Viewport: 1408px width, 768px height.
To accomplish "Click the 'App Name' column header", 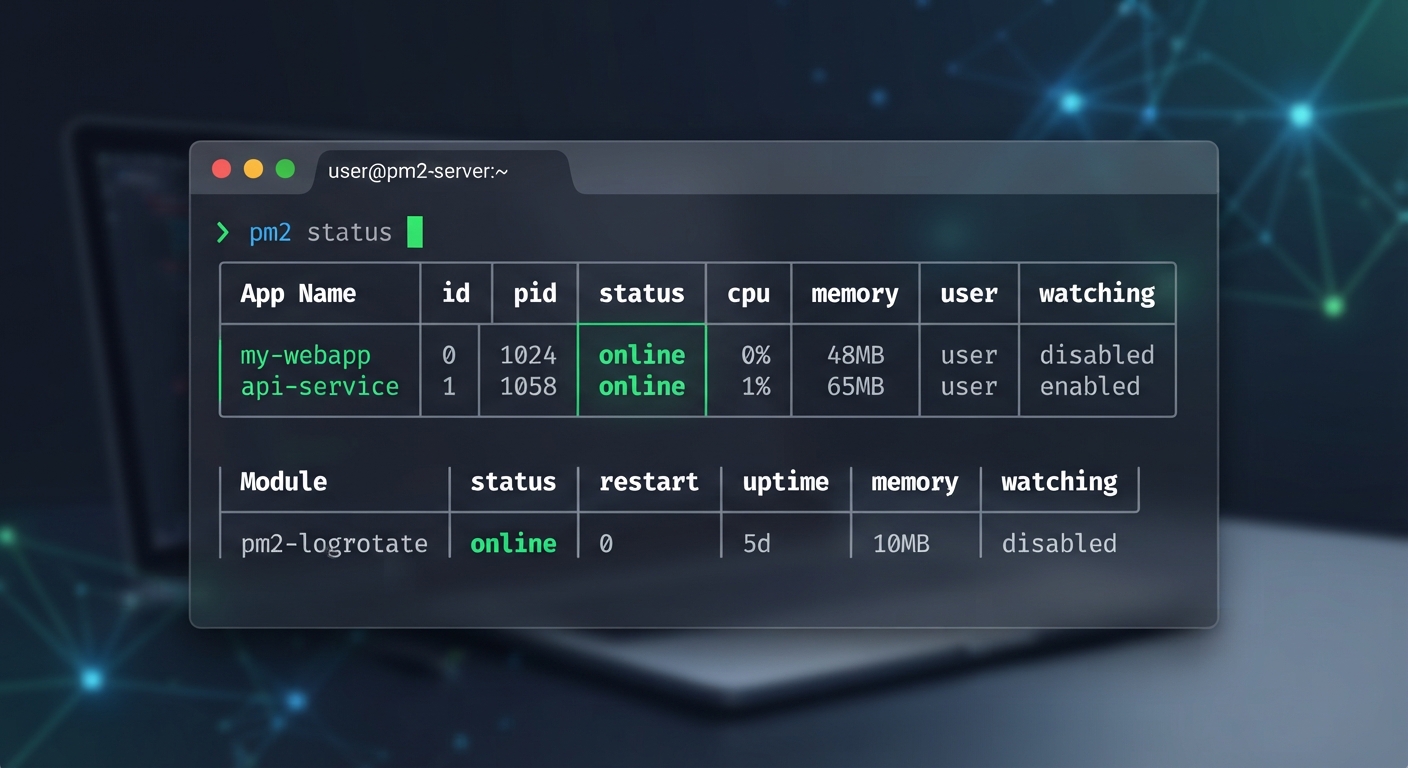I will [298, 294].
